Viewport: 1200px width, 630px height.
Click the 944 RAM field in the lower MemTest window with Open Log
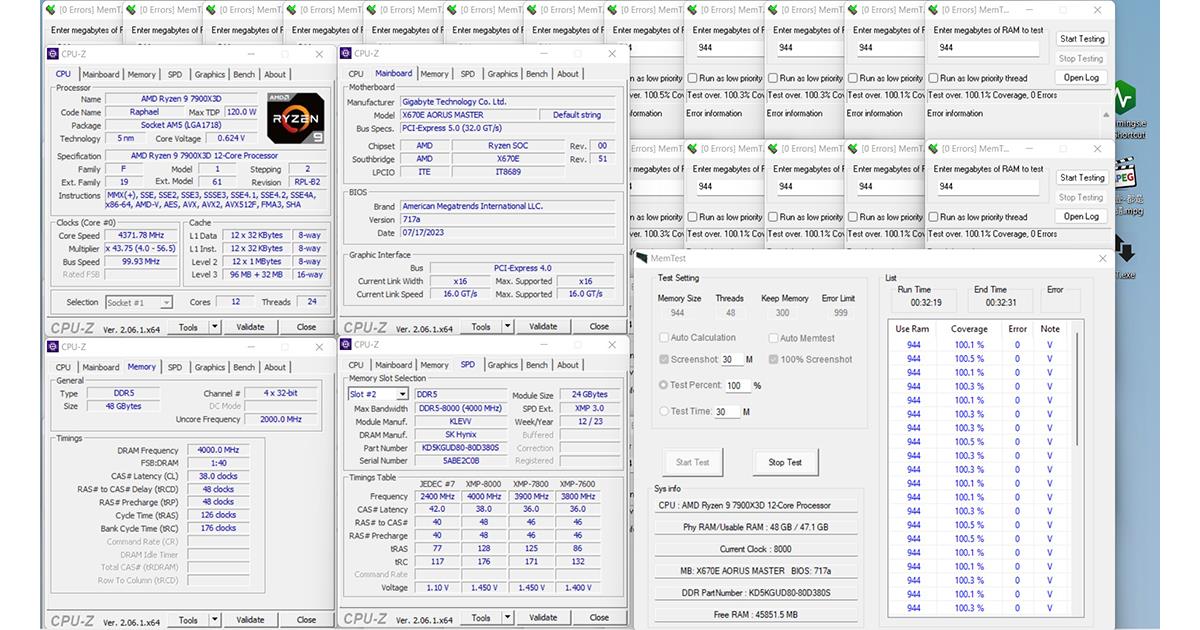tap(990, 186)
